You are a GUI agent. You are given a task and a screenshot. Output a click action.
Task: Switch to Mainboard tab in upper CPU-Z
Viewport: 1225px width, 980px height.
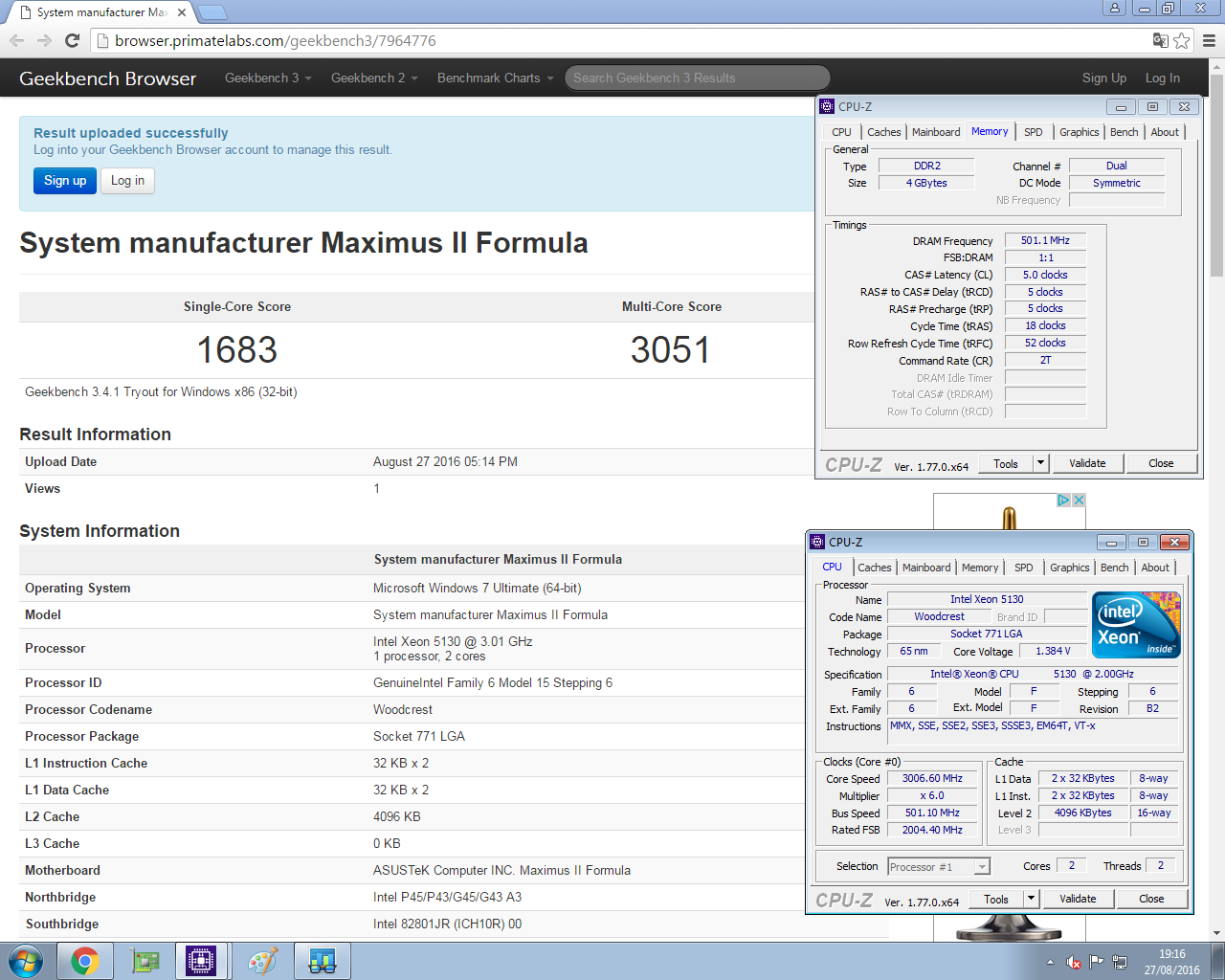click(x=936, y=132)
